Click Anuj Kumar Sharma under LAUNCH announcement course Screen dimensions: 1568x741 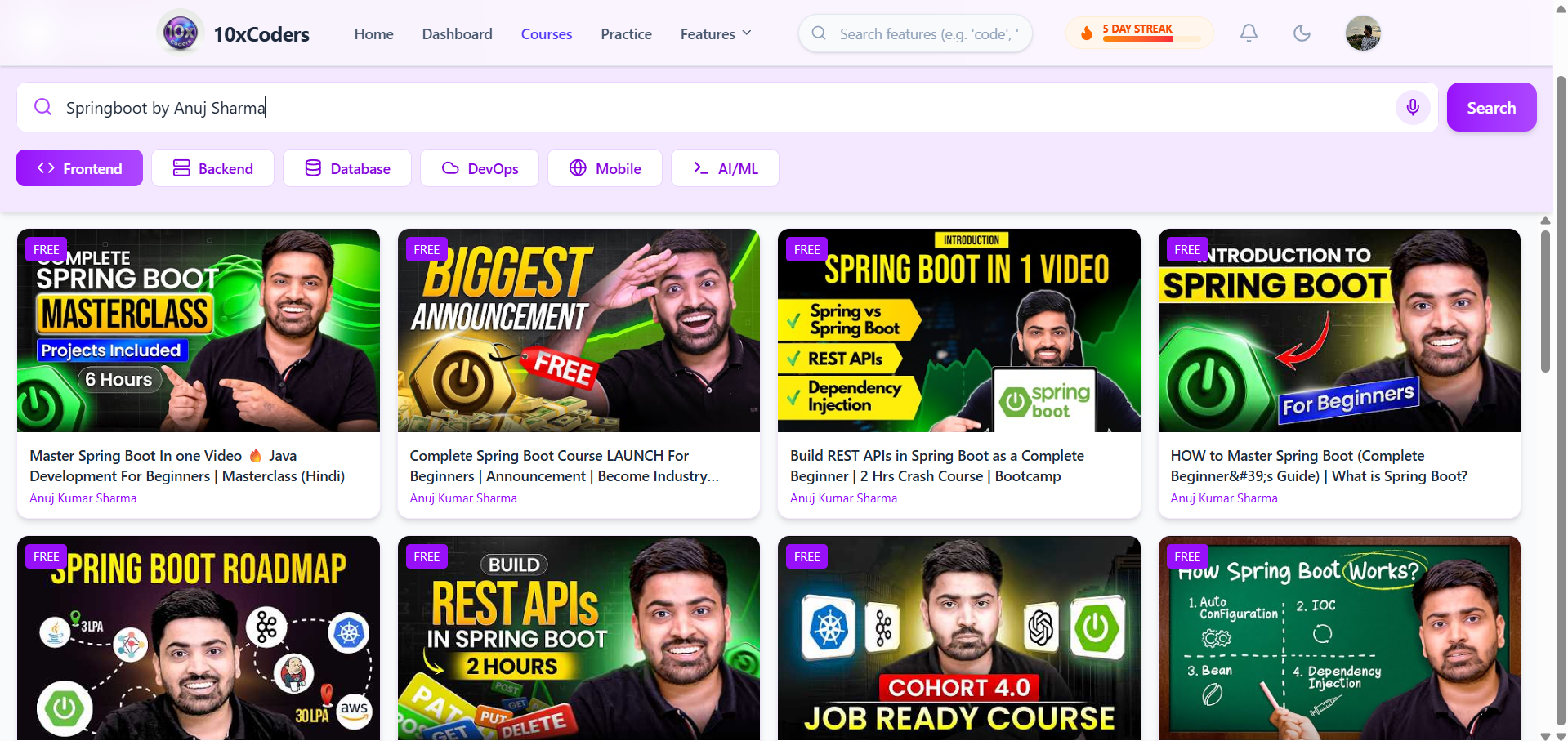463,498
